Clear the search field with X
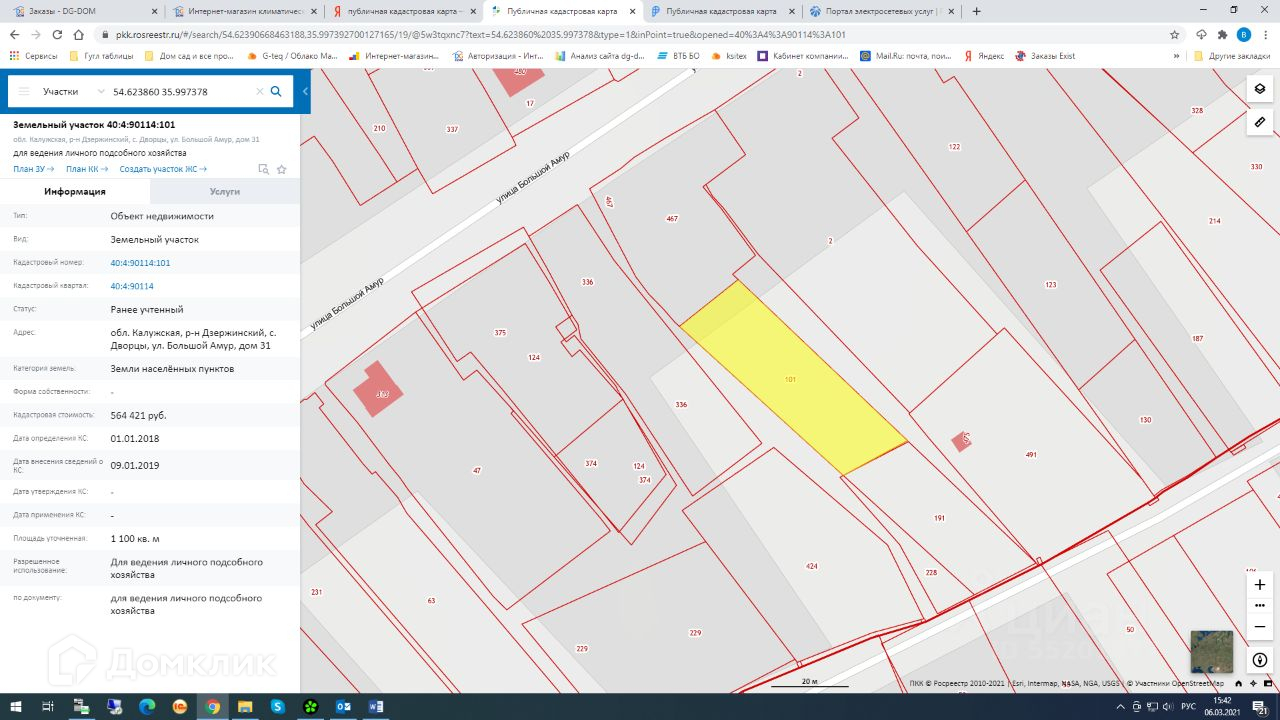Viewport: 1280px width, 720px height. (x=260, y=91)
